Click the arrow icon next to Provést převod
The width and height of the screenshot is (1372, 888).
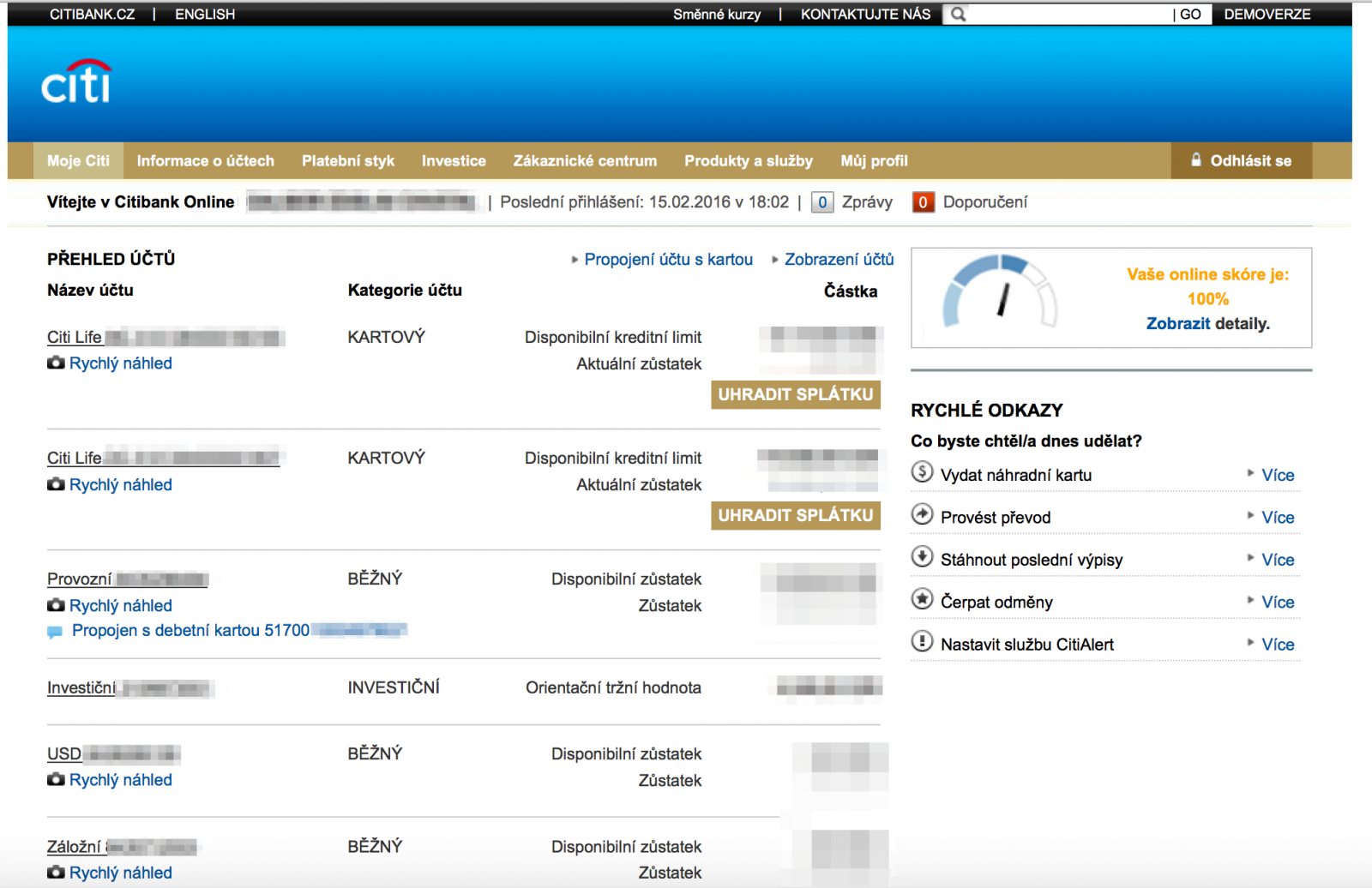pos(922,514)
